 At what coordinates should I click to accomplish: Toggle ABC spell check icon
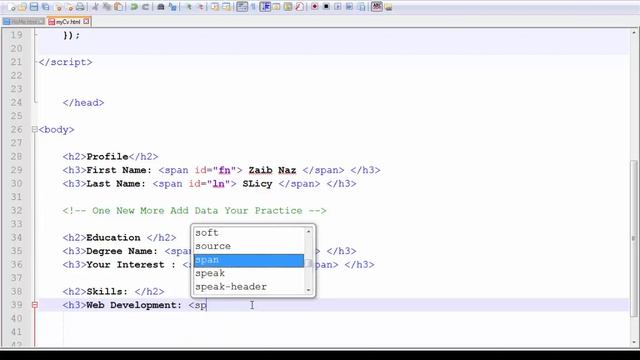[377, 7]
